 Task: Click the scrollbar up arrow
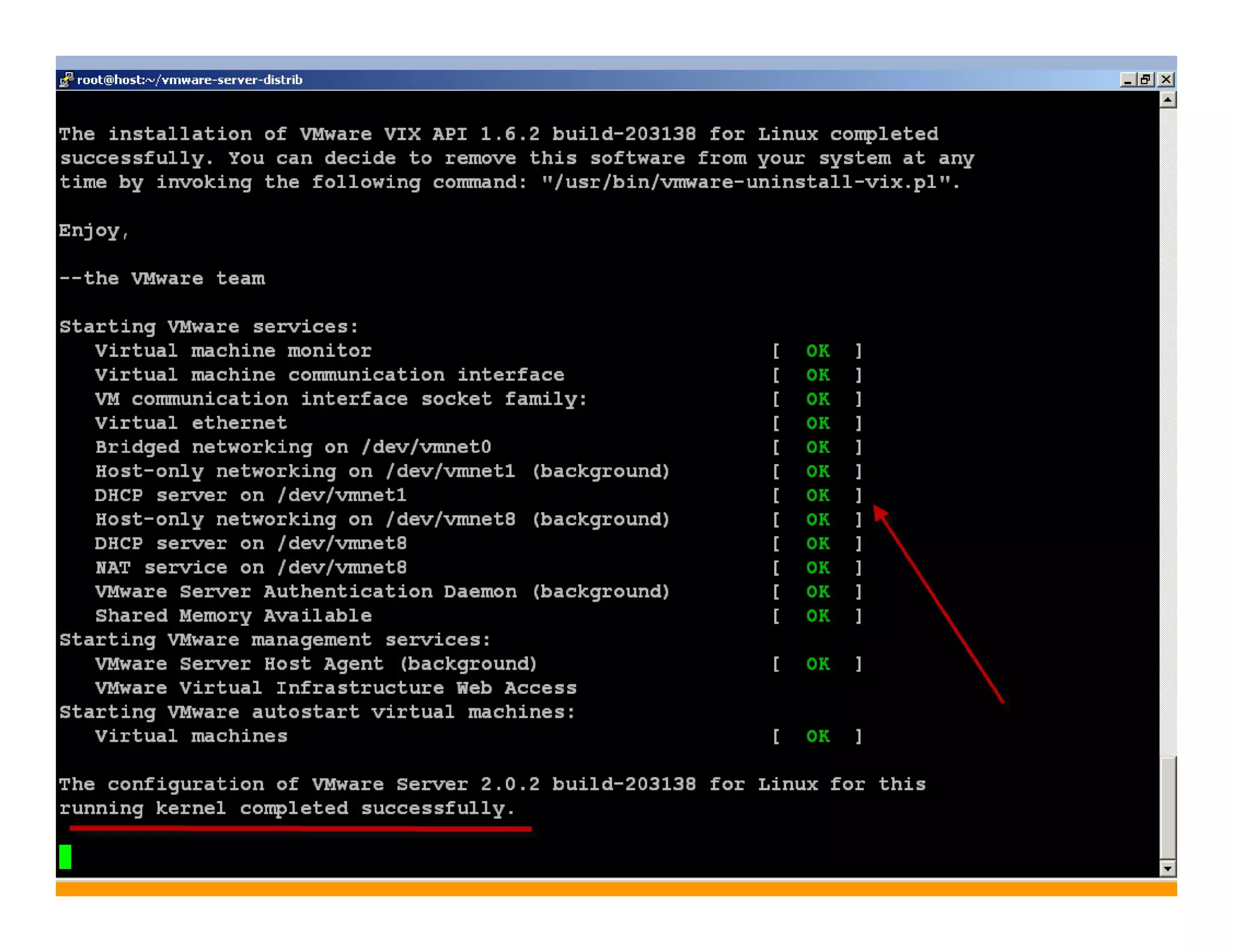click(1168, 100)
